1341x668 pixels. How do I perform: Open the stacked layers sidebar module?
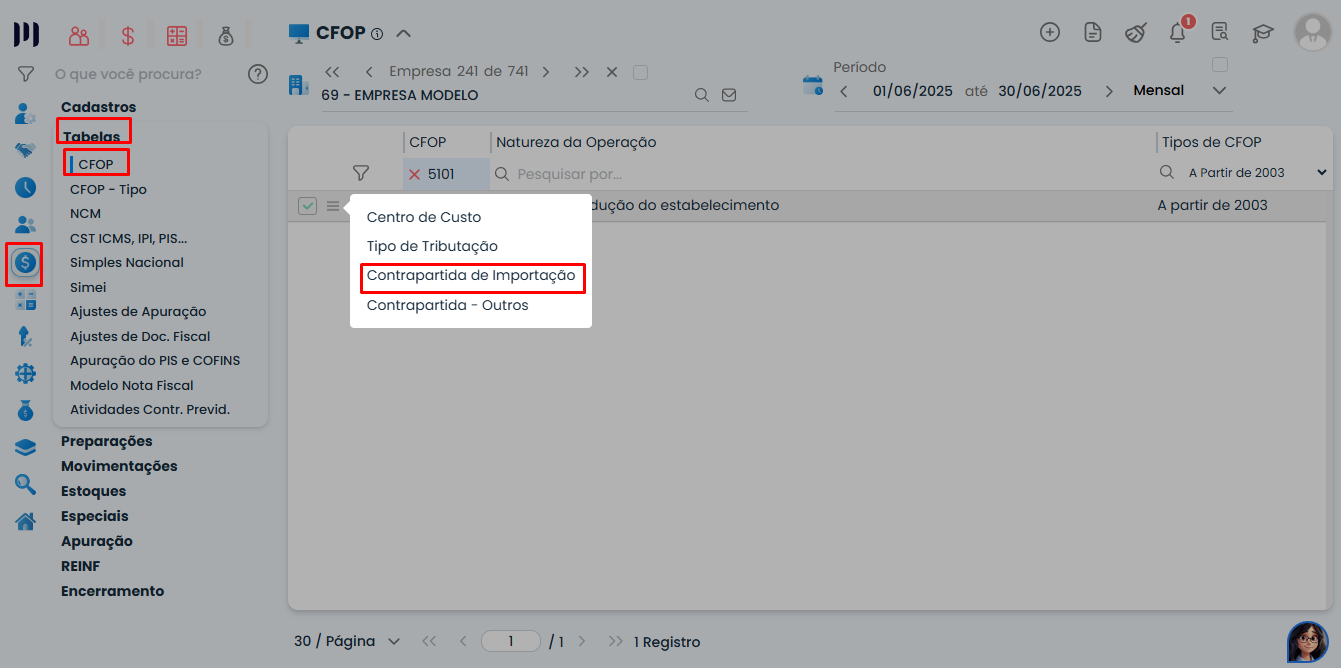[26, 447]
